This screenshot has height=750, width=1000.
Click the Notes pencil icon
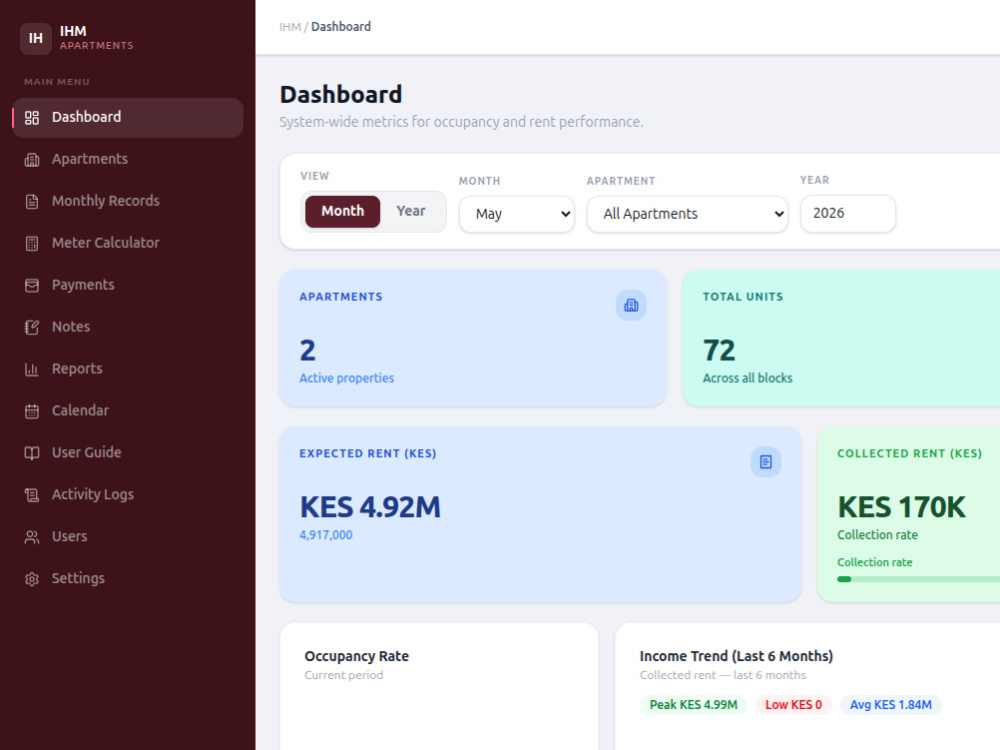(x=32, y=327)
